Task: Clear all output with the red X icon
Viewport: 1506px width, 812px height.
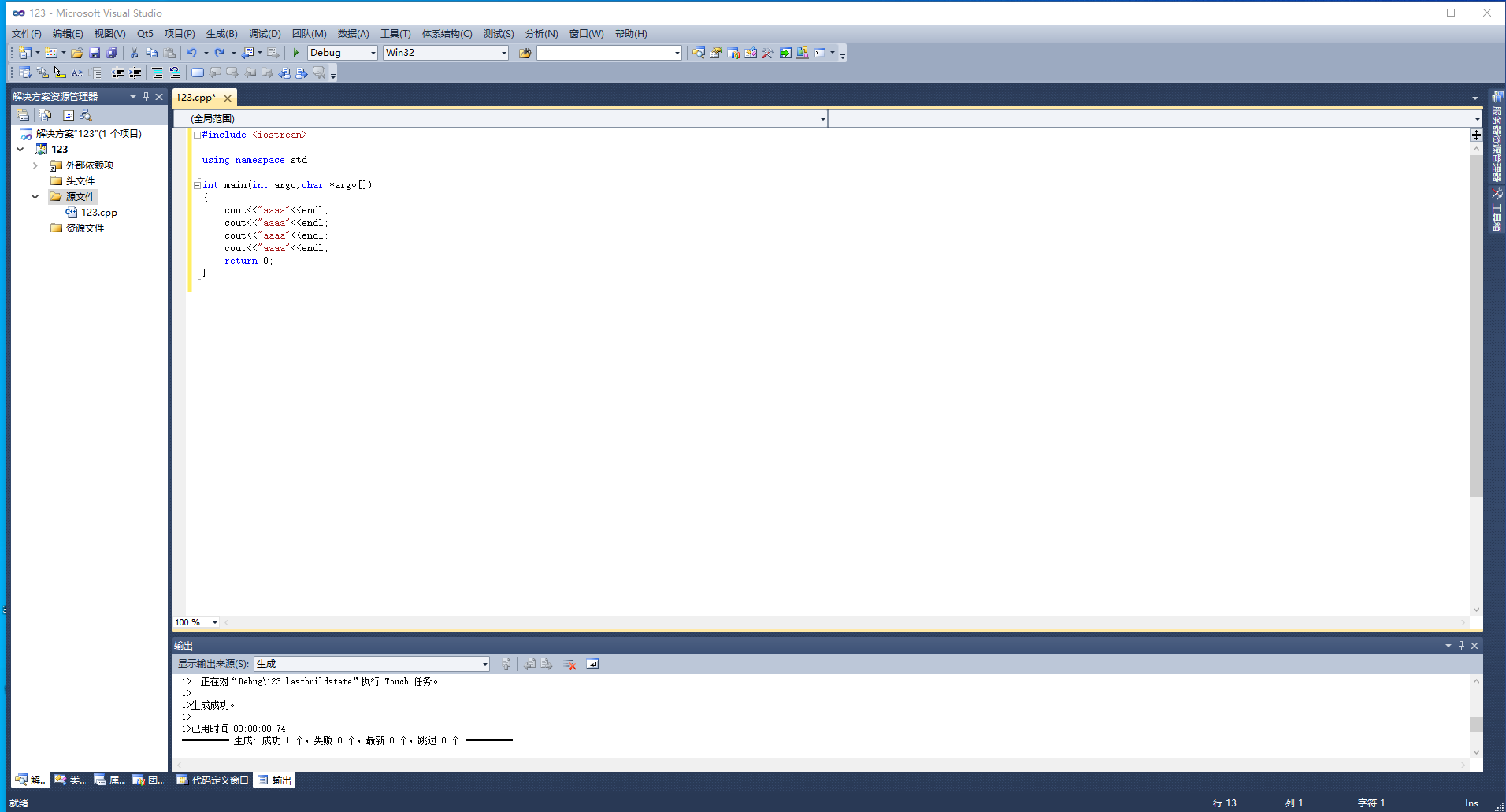Action: pyautogui.click(x=570, y=664)
